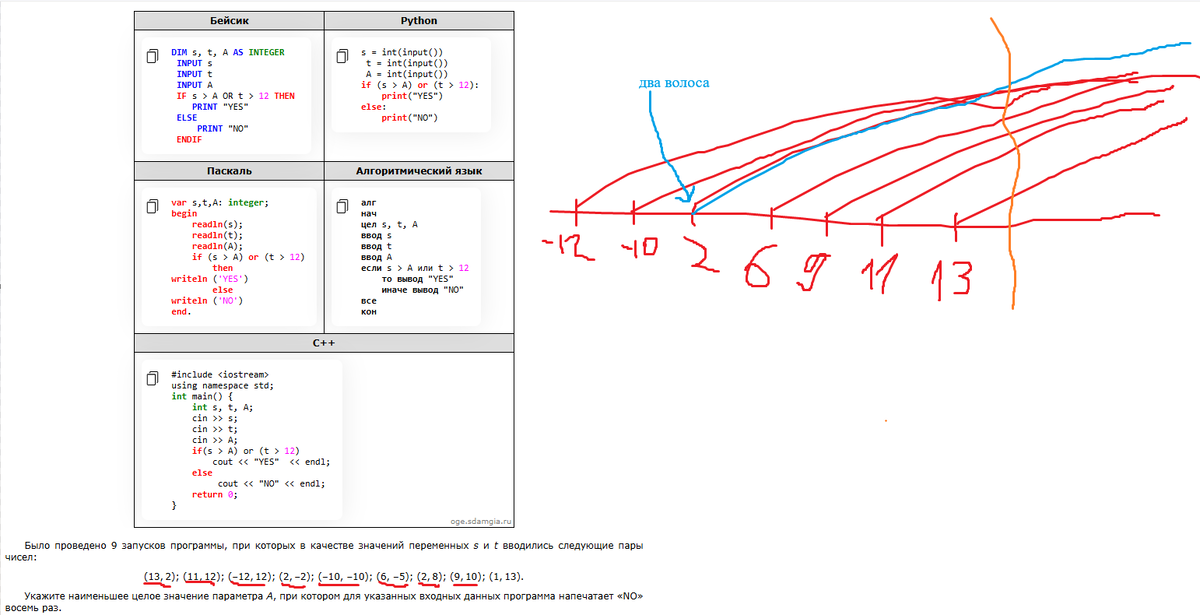This screenshot has height=615, width=1200.
Task: Select the C++ section header
Action: (324, 342)
